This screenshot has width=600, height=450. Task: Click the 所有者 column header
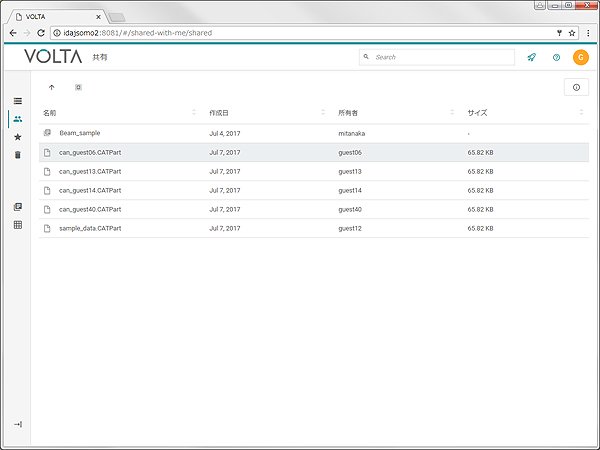(x=348, y=113)
